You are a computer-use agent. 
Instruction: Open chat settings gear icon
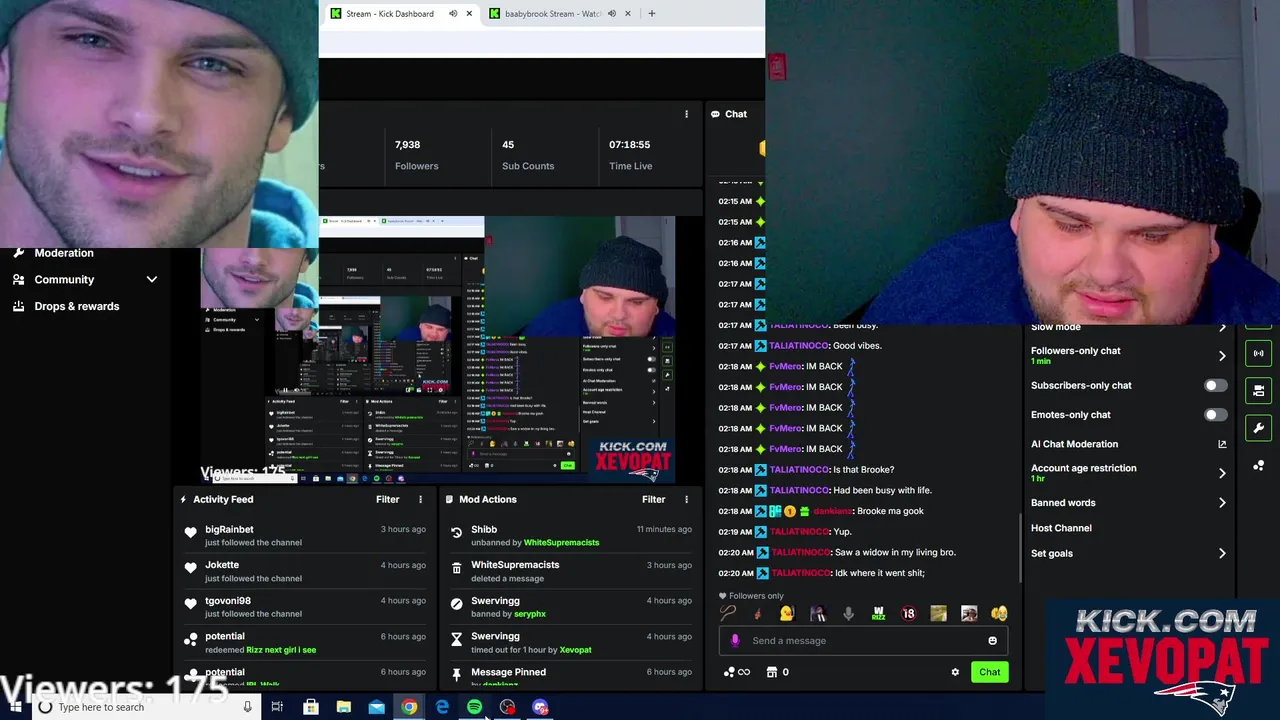click(955, 672)
